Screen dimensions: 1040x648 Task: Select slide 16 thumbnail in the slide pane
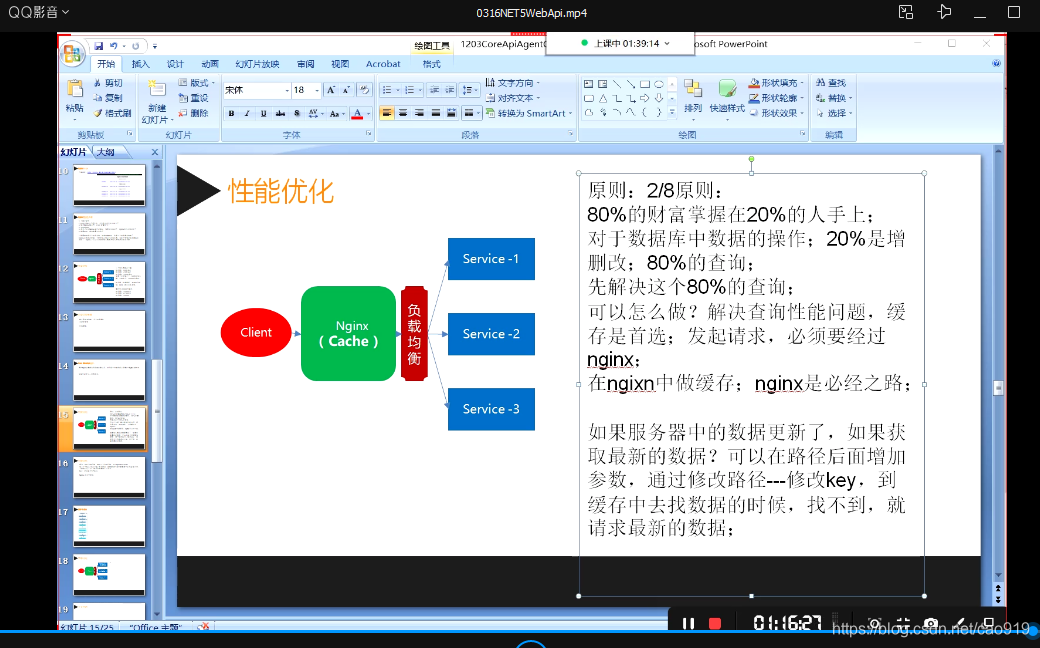pyautogui.click(x=109, y=477)
